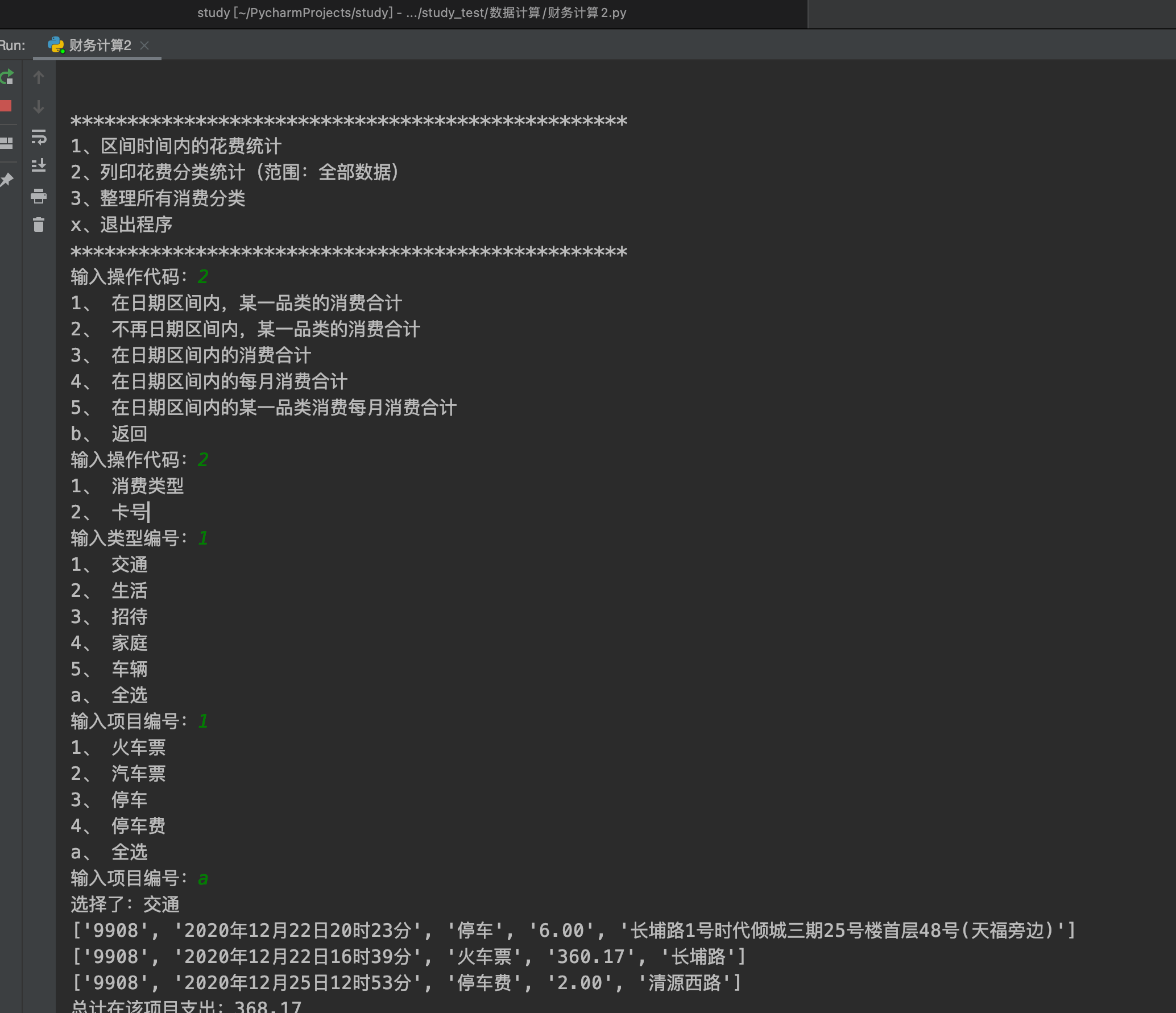Click the top asterisk separator line

(x=349, y=121)
